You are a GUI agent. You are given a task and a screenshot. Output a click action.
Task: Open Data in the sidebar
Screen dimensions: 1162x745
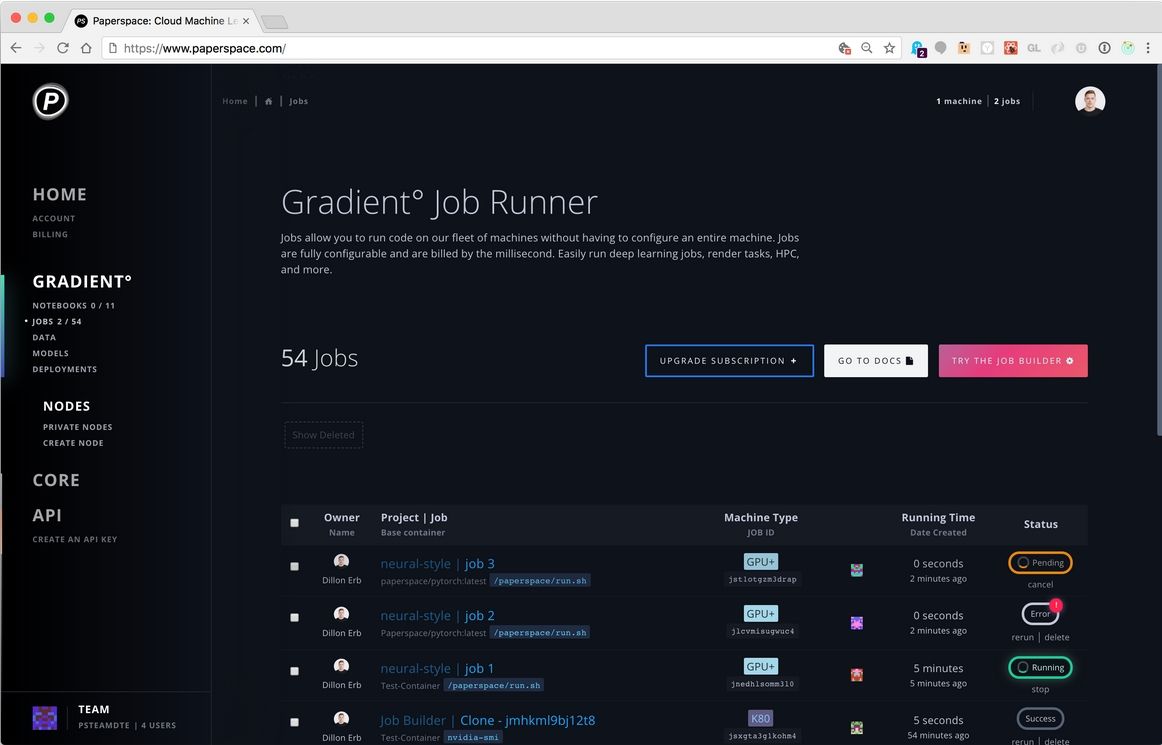pyautogui.click(x=44, y=337)
